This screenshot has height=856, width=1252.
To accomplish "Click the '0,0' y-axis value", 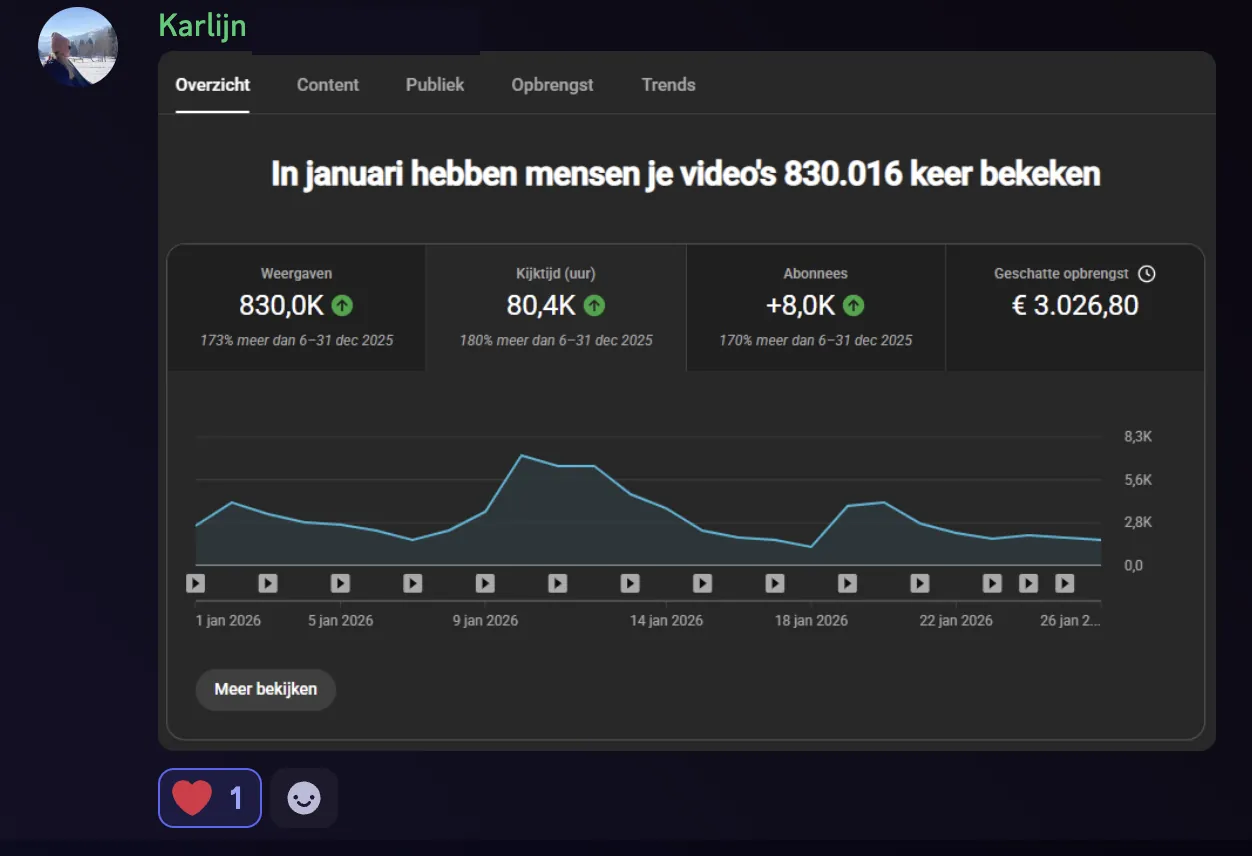I will [x=1133, y=565].
